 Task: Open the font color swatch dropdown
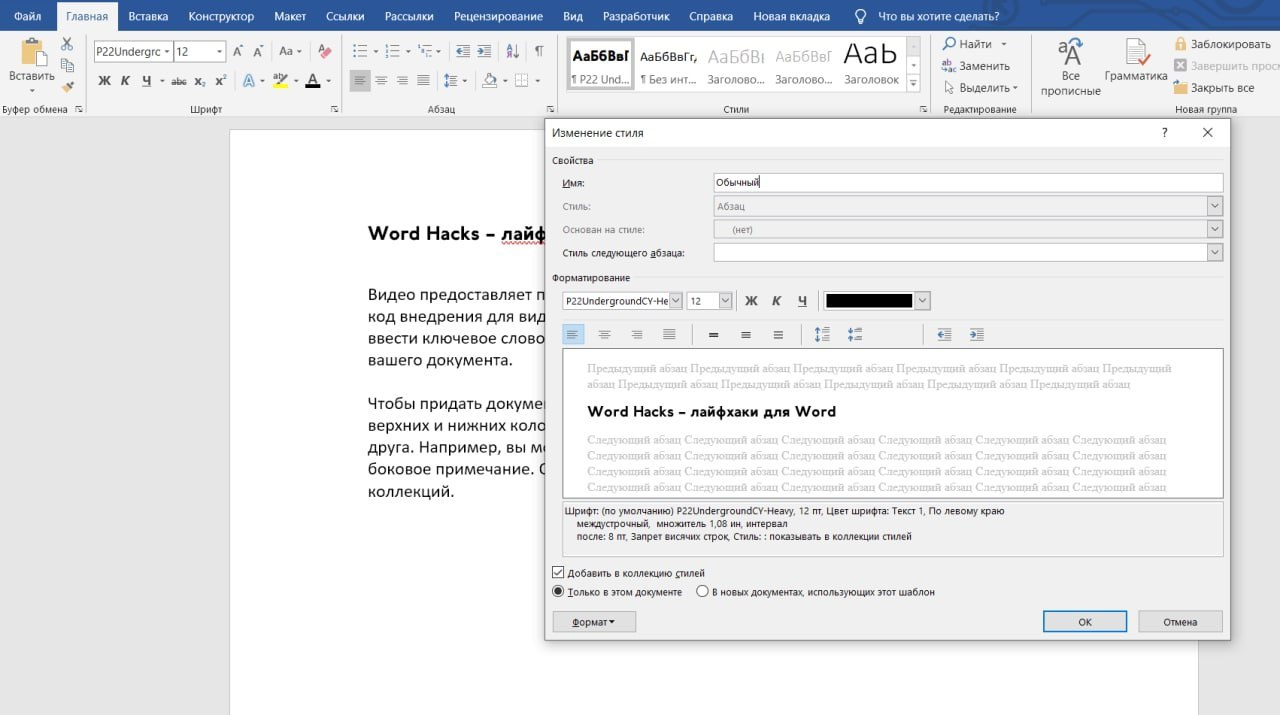point(922,301)
